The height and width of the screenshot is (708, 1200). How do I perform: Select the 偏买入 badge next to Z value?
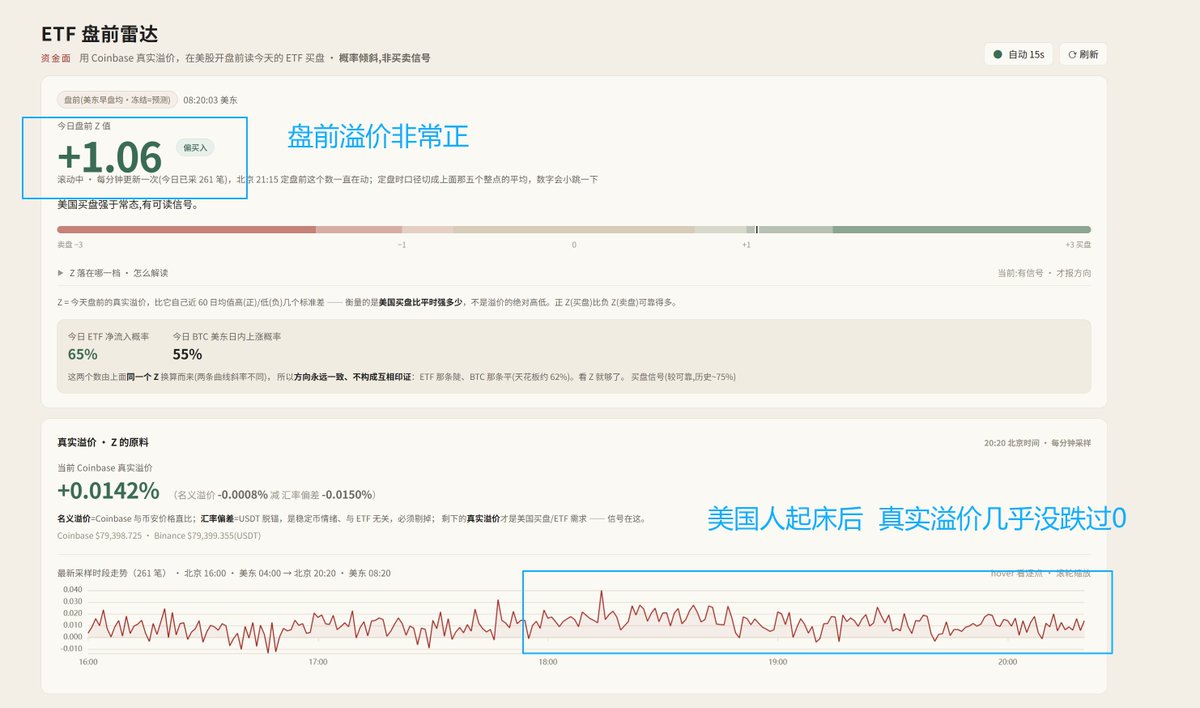coord(195,148)
